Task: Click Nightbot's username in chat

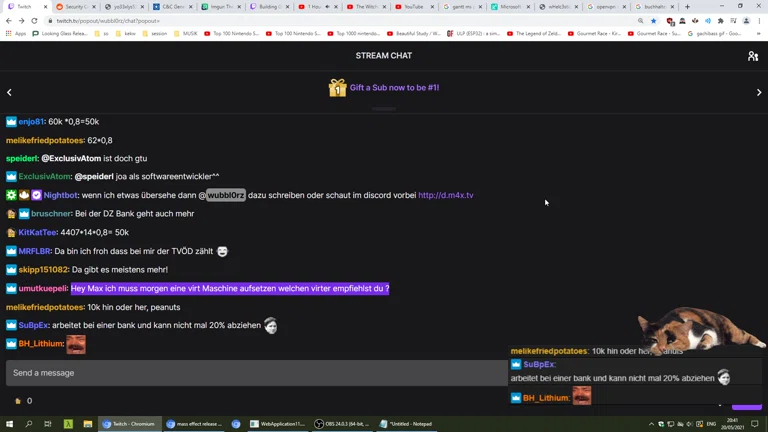Action: (61, 195)
